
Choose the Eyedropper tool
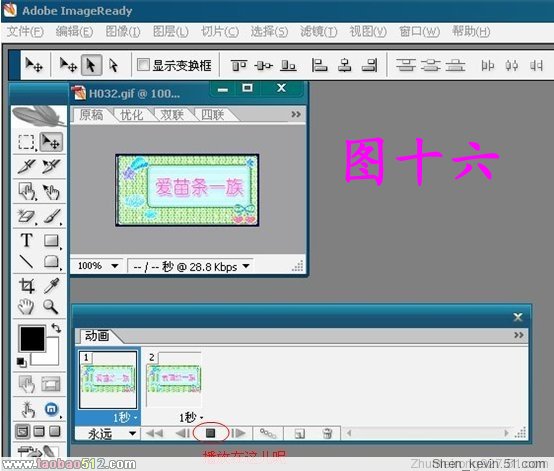52,285
